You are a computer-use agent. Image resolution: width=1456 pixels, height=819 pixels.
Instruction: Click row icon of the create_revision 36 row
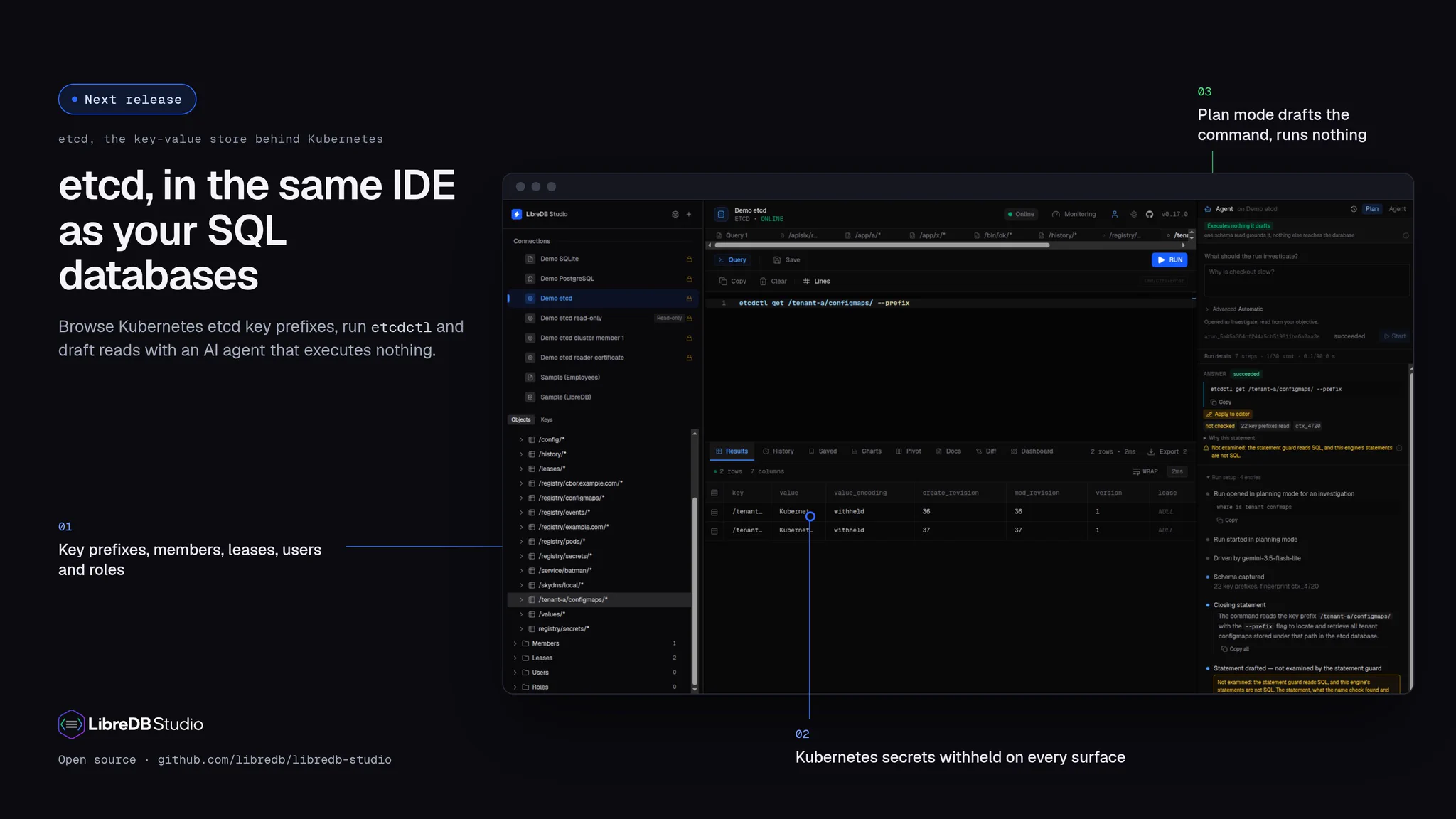(x=714, y=512)
